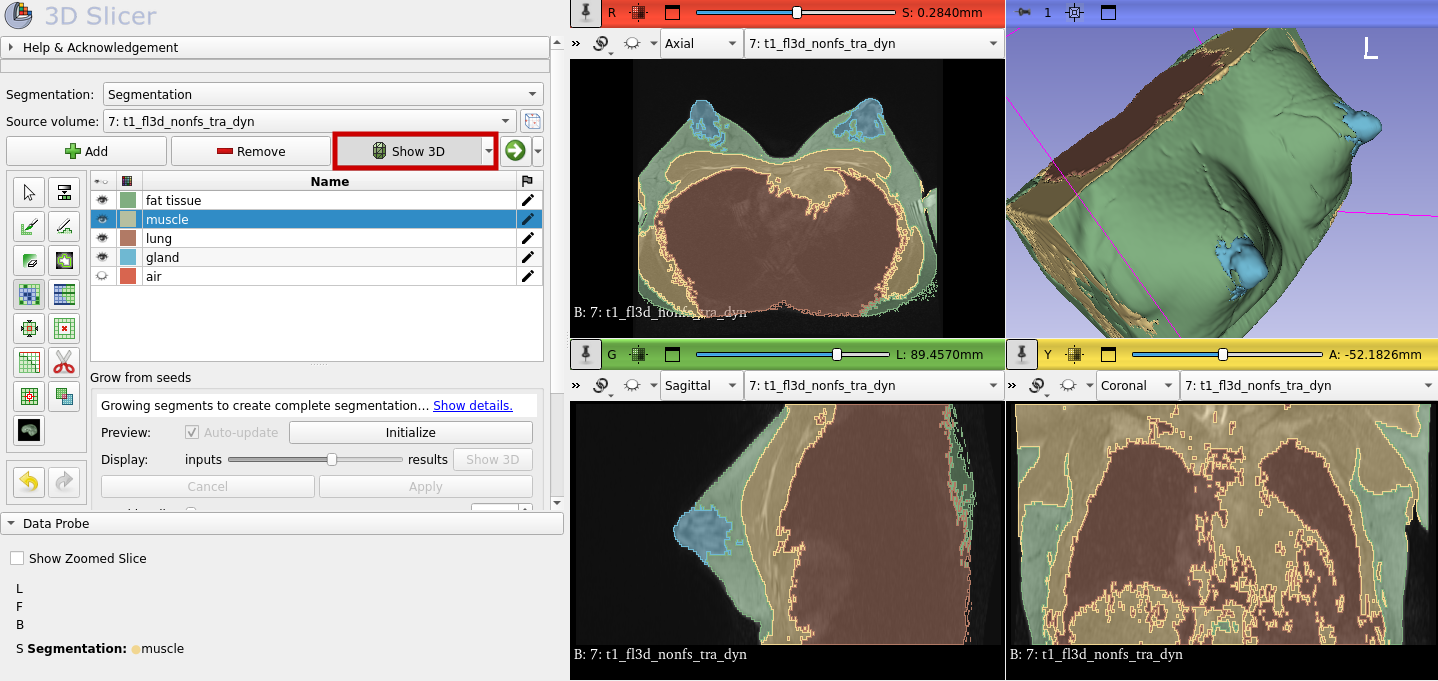Undo the last segmentation edit
1438x681 pixels.
29,482
